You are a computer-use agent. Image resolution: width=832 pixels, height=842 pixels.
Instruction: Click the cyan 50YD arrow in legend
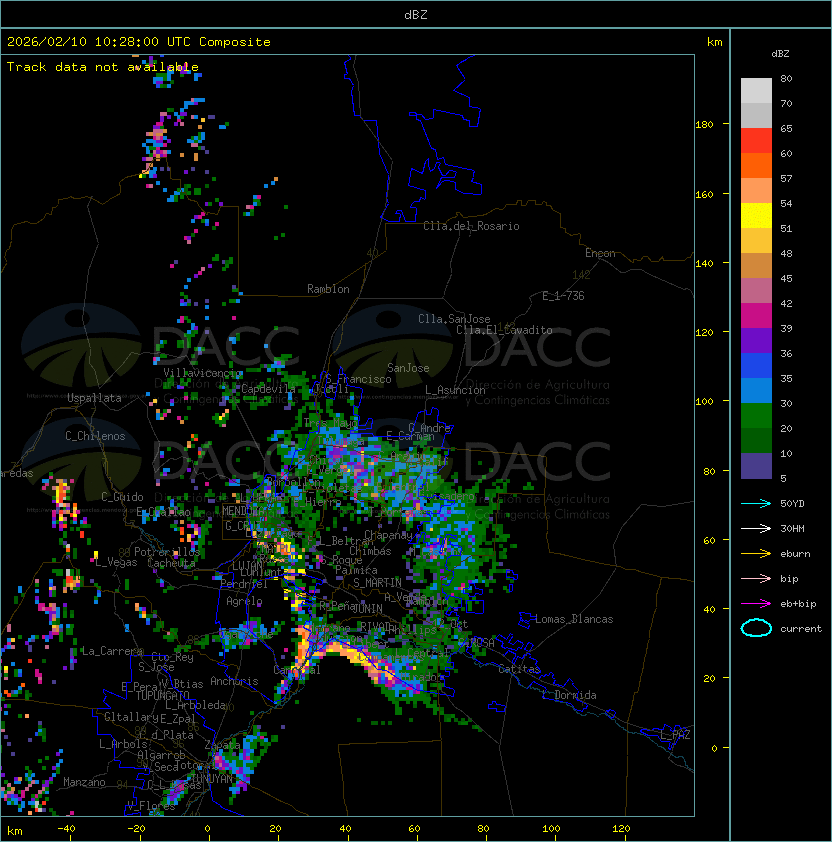pos(756,504)
